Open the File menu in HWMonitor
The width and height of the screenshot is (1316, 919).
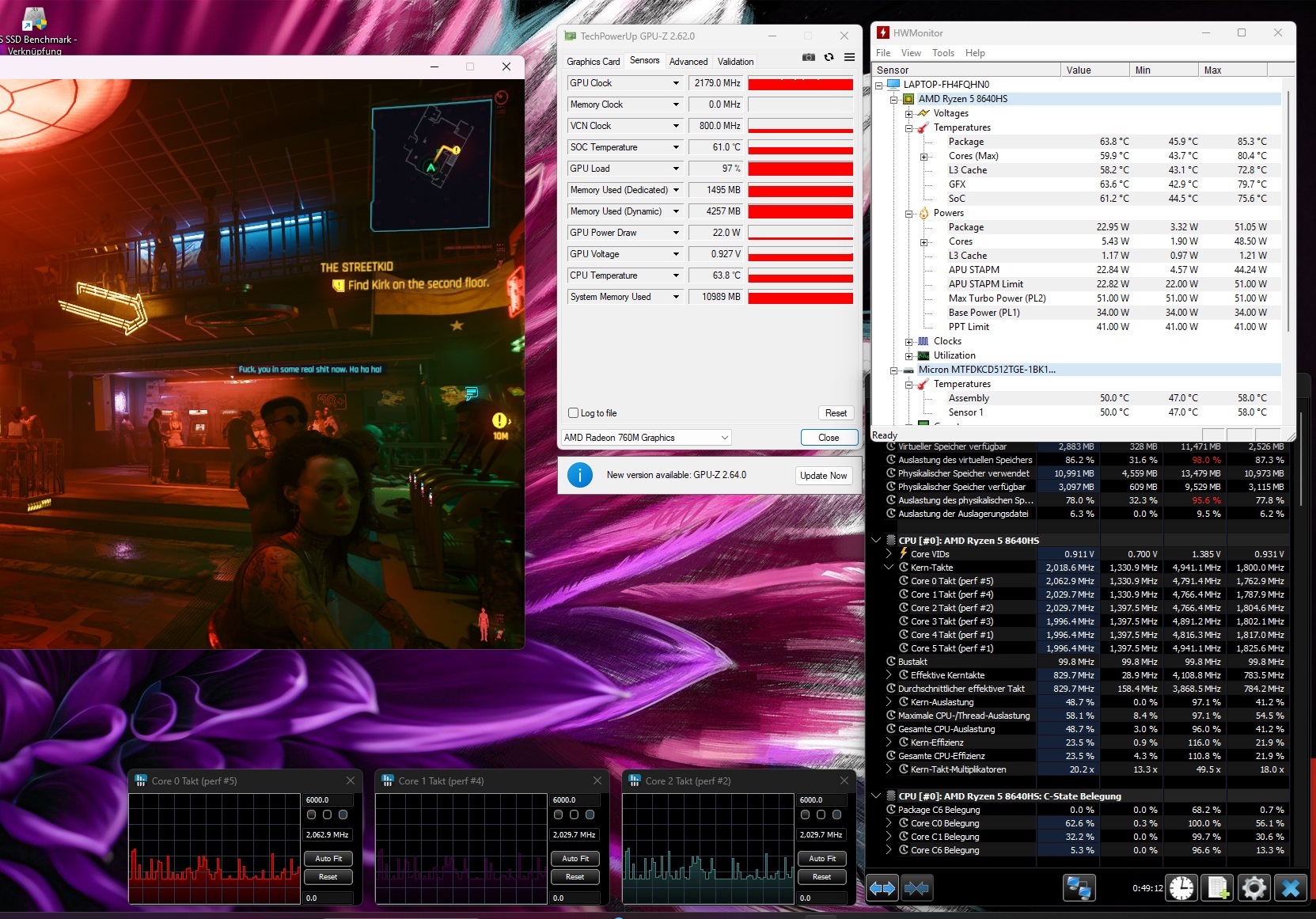[883, 53]
